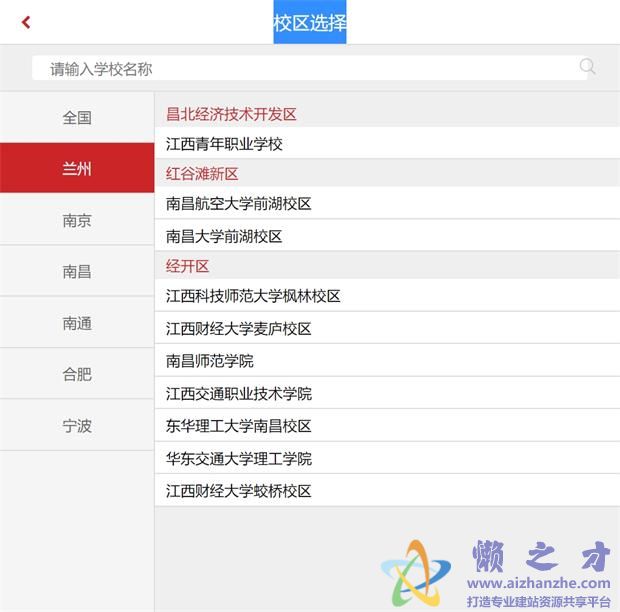Choose the 宁波 city tab
This screenshot has width=620, height=612.
click(x=77, y=426)
